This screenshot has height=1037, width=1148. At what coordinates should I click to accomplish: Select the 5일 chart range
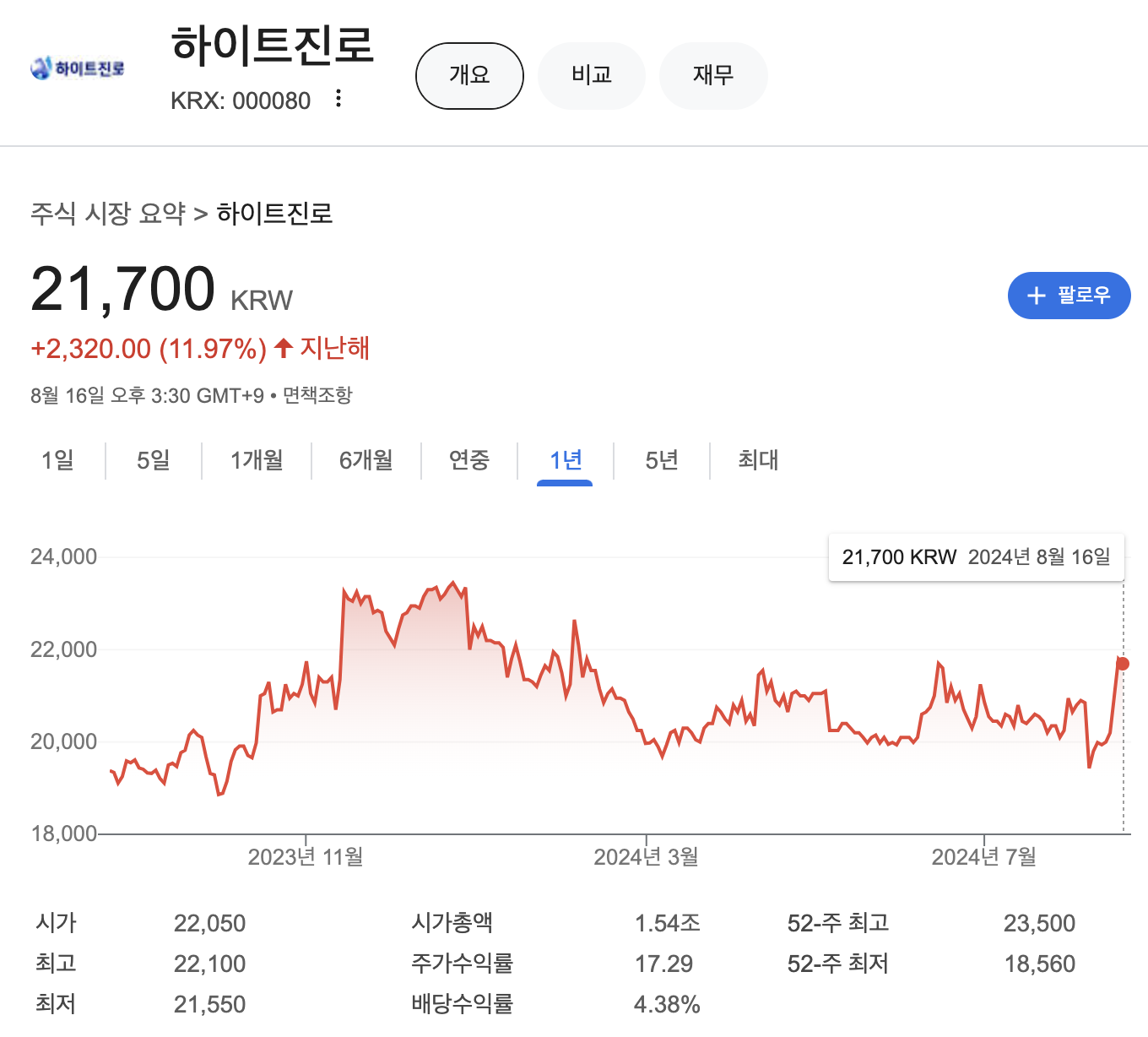154,460
